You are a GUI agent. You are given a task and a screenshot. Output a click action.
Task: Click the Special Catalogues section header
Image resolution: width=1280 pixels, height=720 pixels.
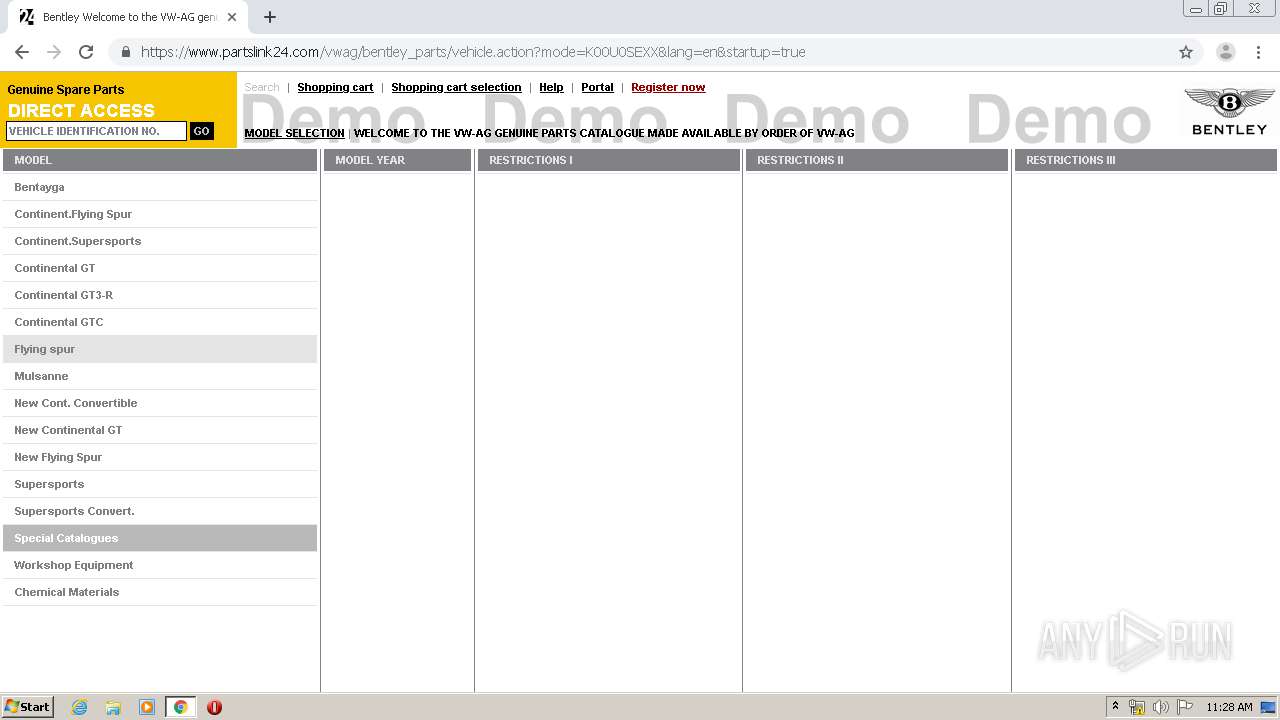pos(160,538)
